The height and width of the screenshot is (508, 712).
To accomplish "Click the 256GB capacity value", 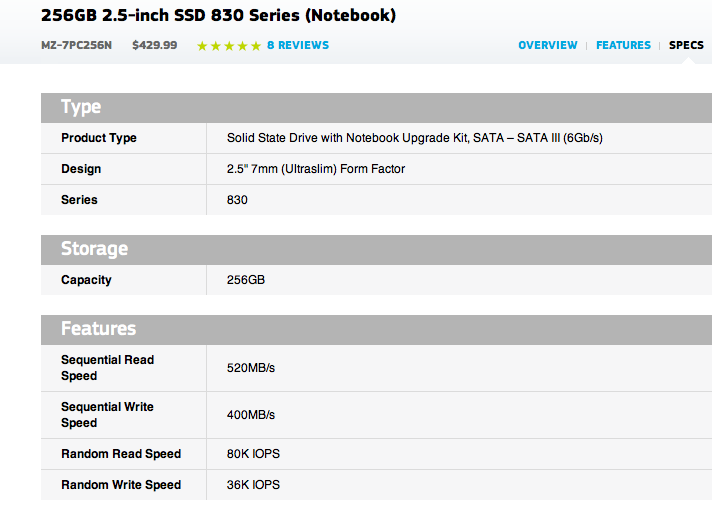I will pos(246,280).
